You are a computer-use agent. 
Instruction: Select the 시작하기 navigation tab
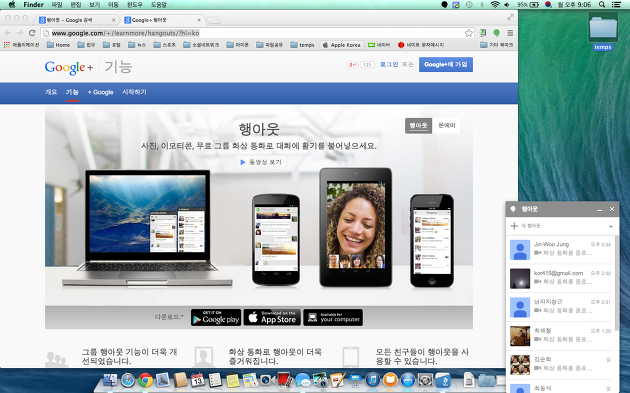tap(134, 92)
